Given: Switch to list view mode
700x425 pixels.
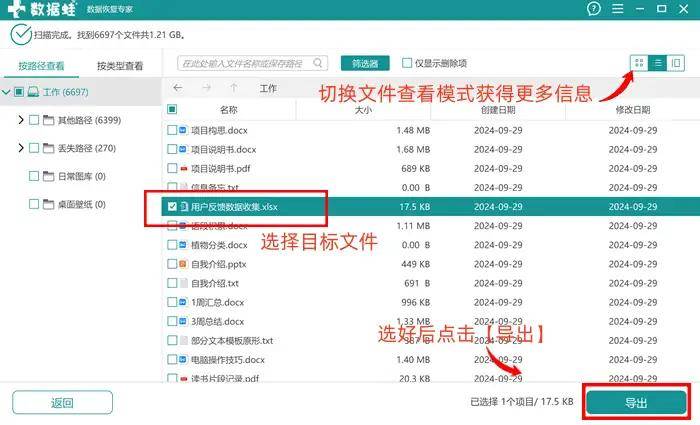Looking at the screenshot, I should (658, 63).
